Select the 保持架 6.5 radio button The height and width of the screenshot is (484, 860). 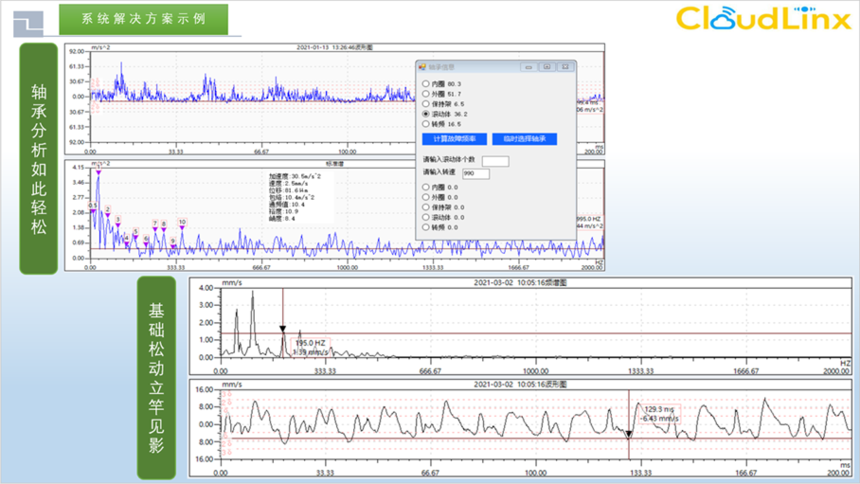(426, 104)
